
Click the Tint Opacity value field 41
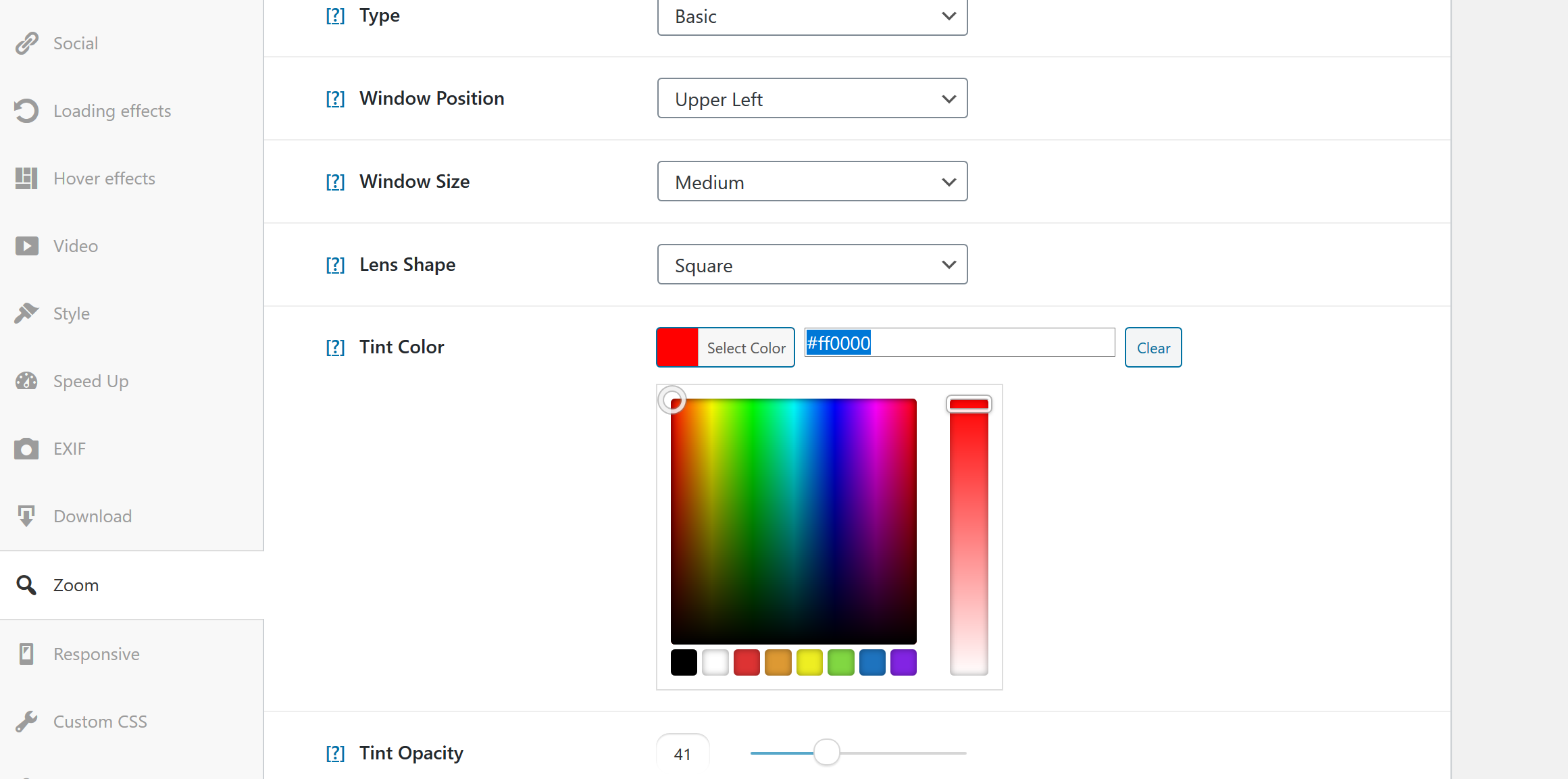pyautogui.click(x=682, y=754)
